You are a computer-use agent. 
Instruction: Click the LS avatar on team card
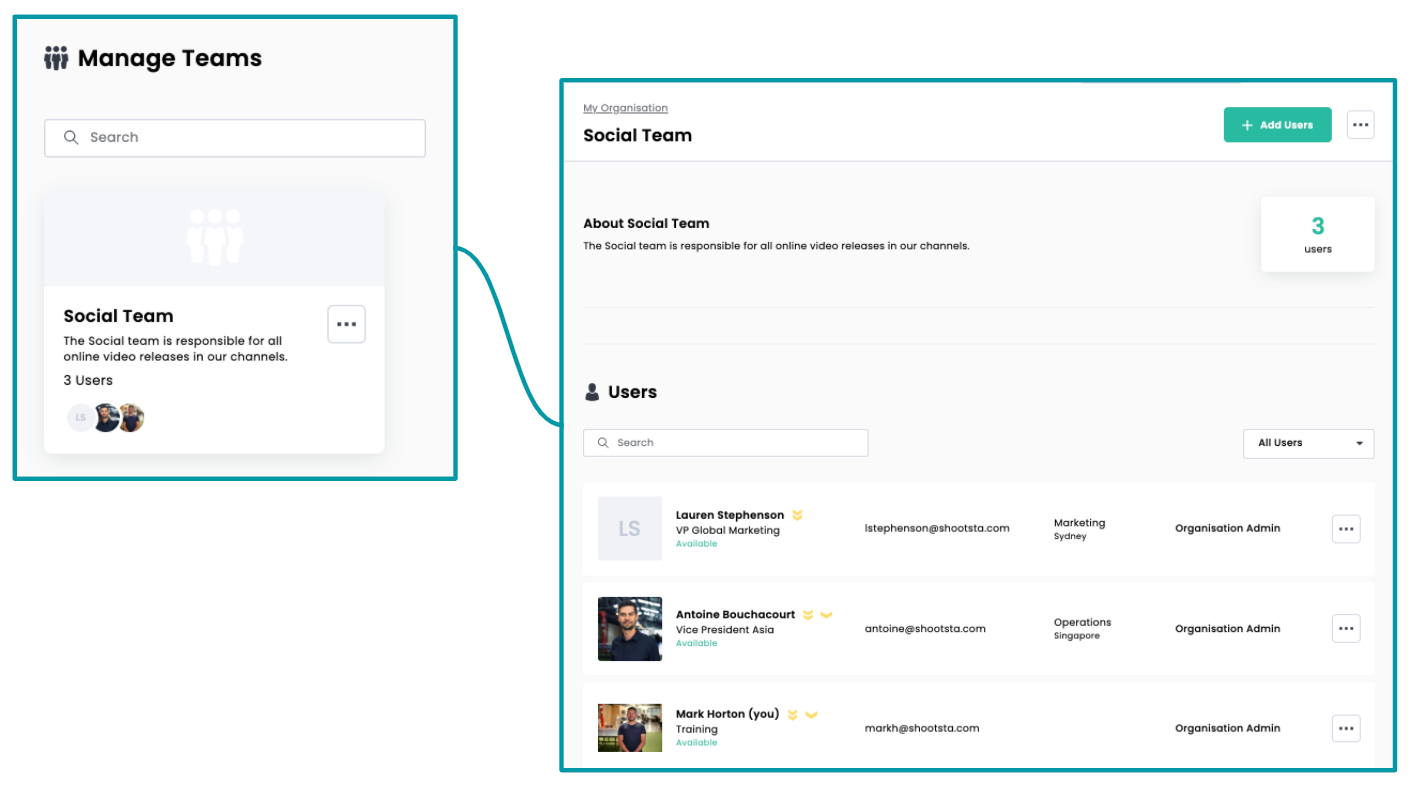click(80, 418)
